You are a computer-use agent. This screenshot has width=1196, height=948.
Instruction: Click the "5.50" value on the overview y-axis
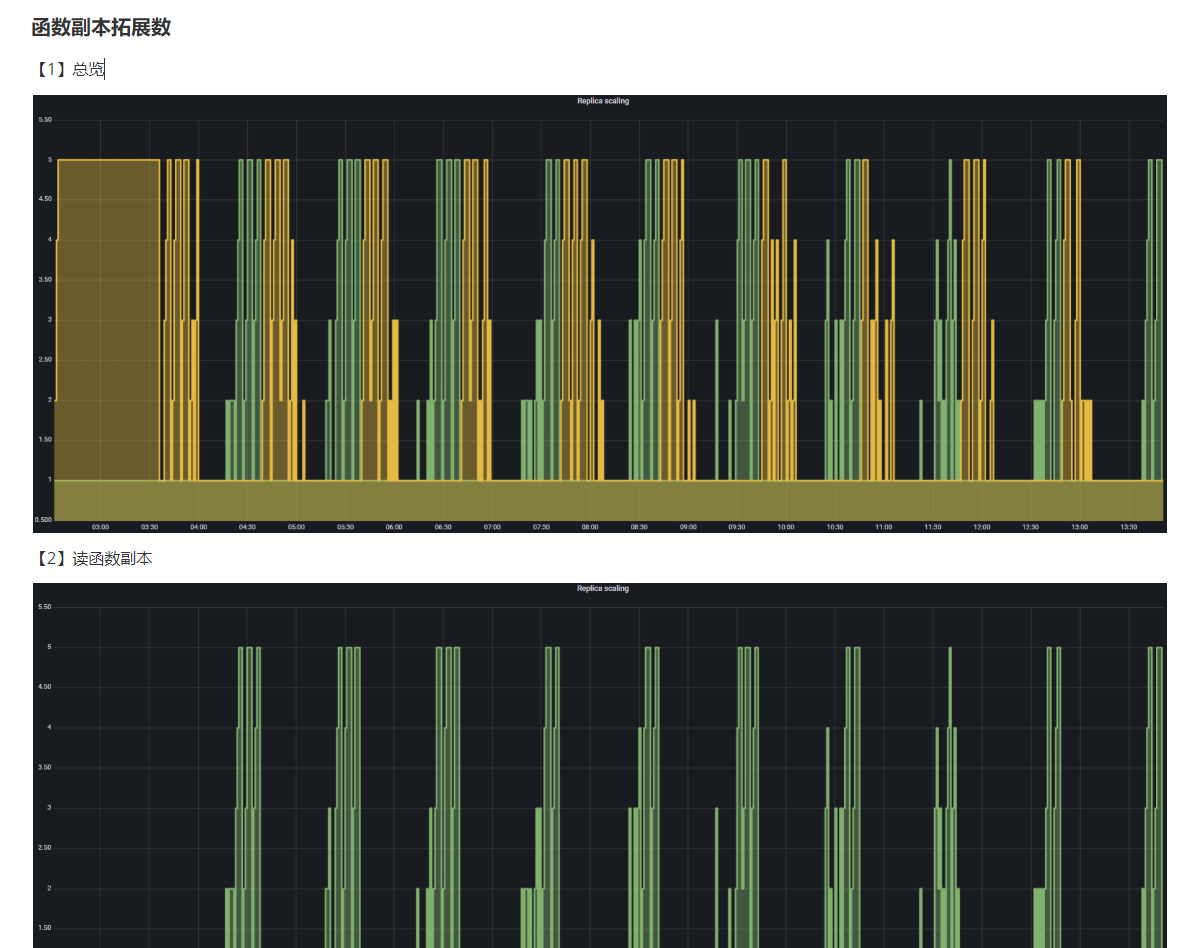[x=44, y=120]
